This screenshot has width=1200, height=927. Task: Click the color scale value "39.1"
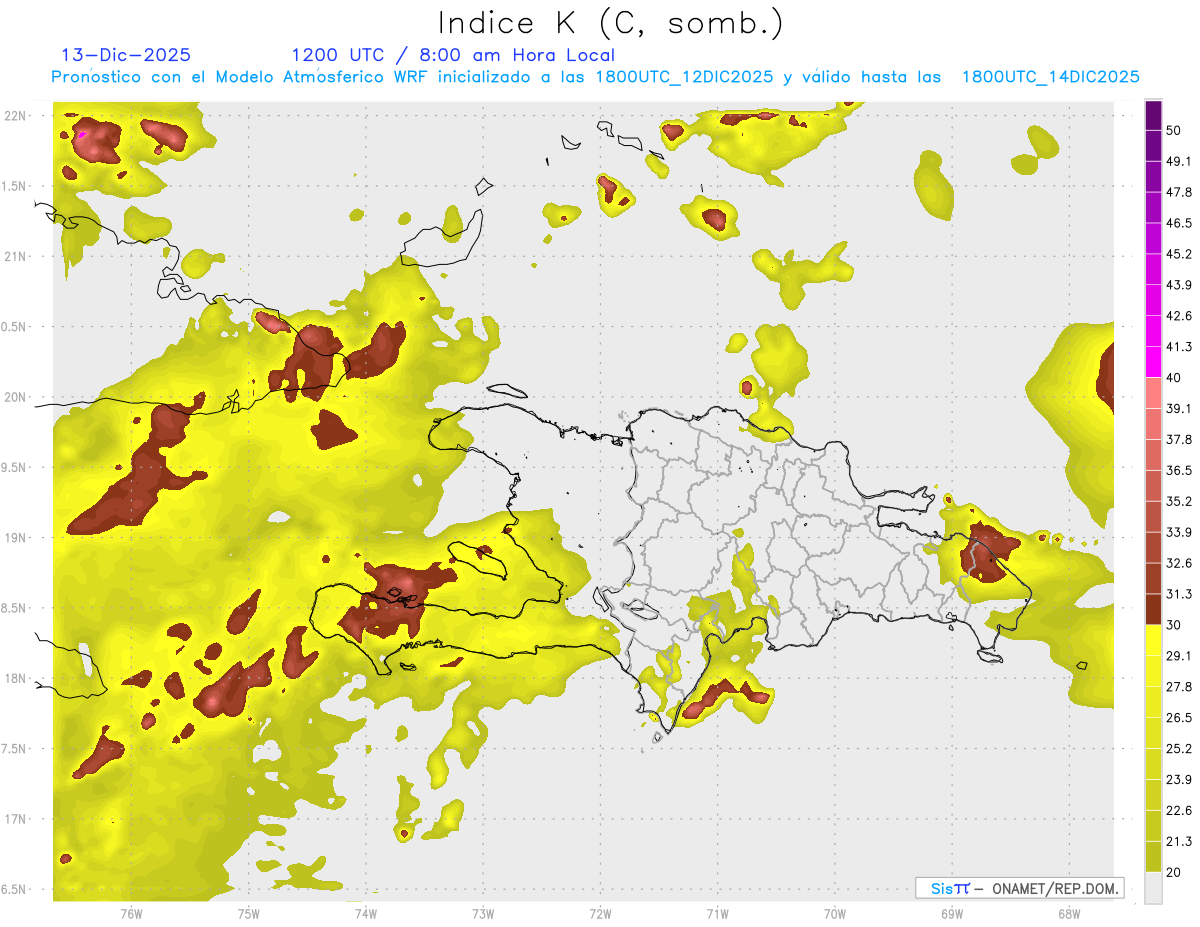click(1179, 408)
